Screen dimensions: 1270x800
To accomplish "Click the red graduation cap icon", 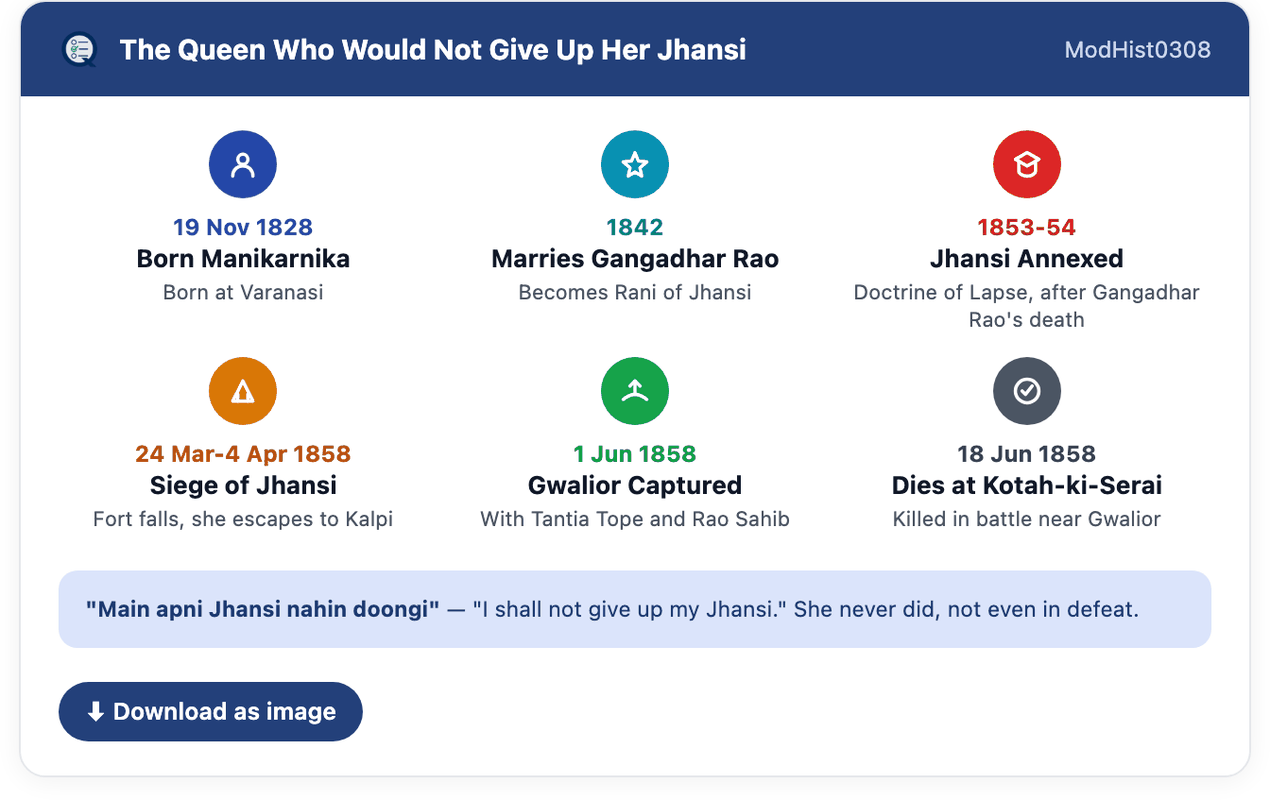I will 1027,164.
